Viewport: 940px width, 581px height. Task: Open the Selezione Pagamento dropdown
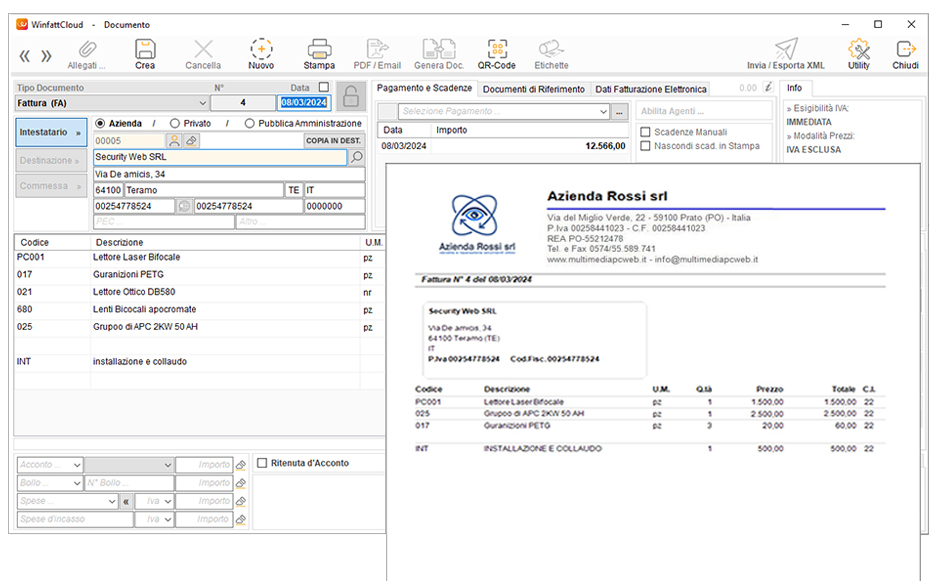pyautogui.click(x=504, y=111)
